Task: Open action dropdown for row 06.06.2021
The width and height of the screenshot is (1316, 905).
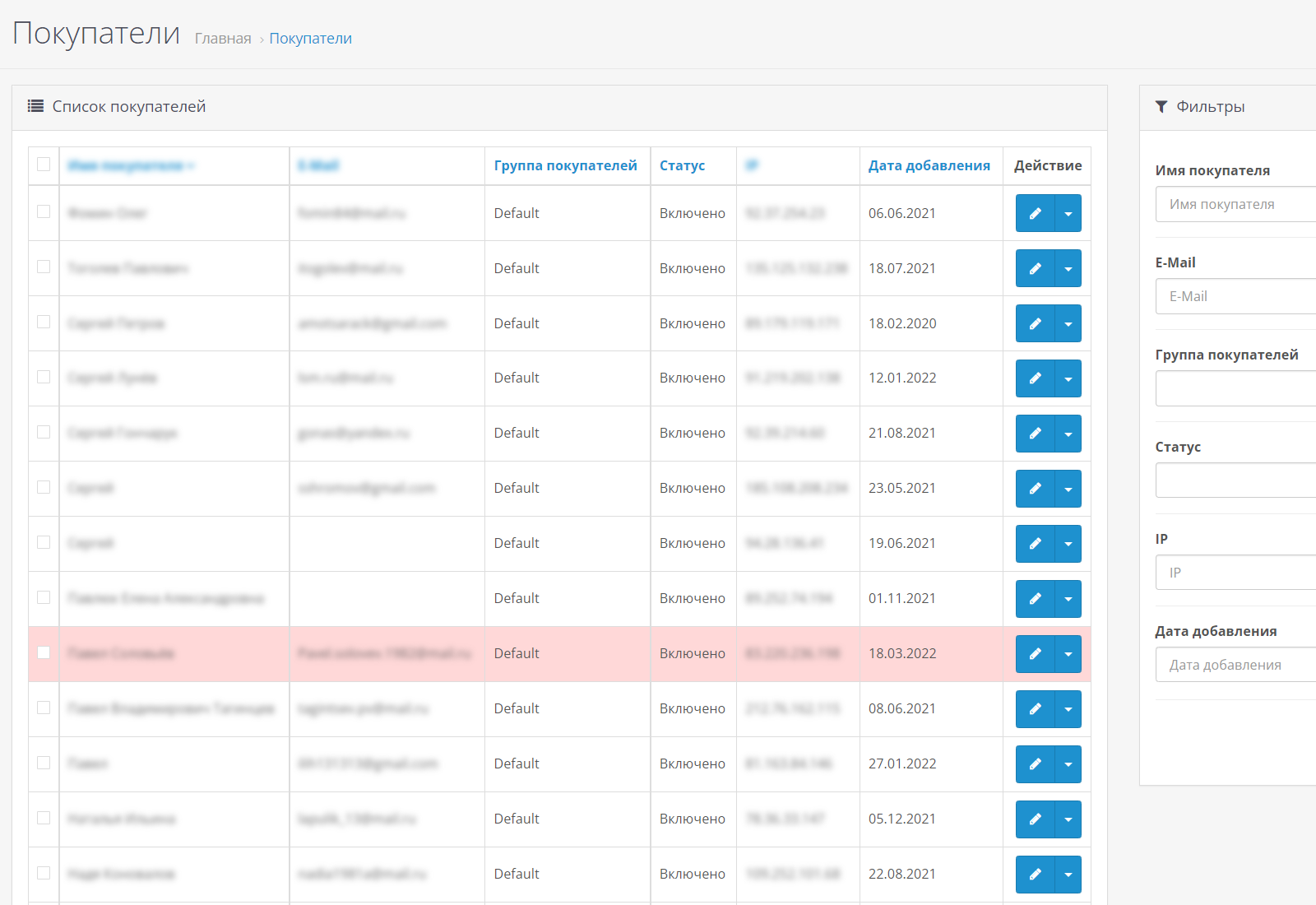Action: [1068, 213]
